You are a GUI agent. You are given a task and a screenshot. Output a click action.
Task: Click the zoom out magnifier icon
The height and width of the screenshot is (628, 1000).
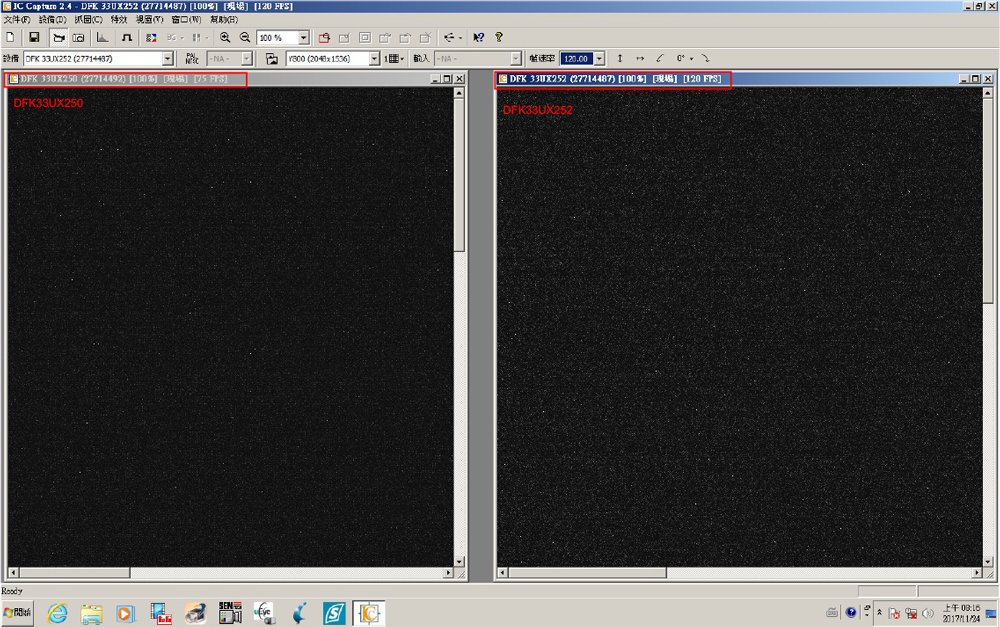point(245,38)
